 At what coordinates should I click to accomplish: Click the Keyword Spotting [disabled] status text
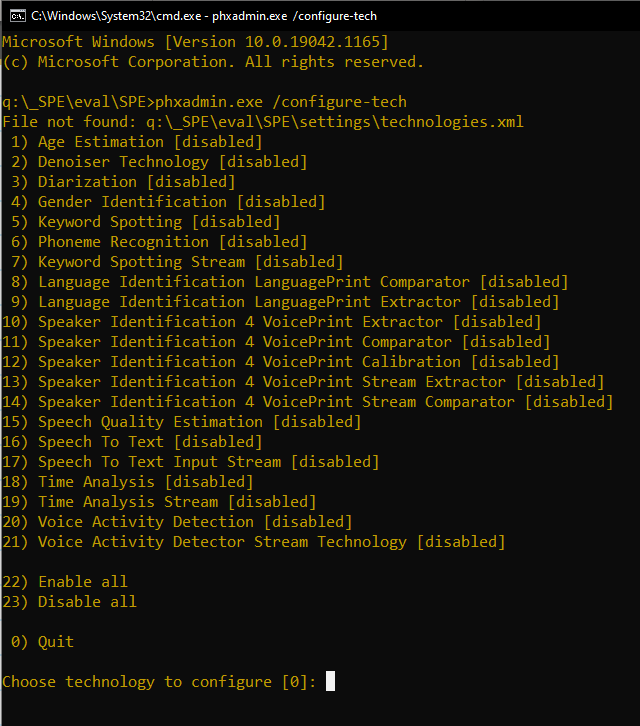(x=236, y=221)
